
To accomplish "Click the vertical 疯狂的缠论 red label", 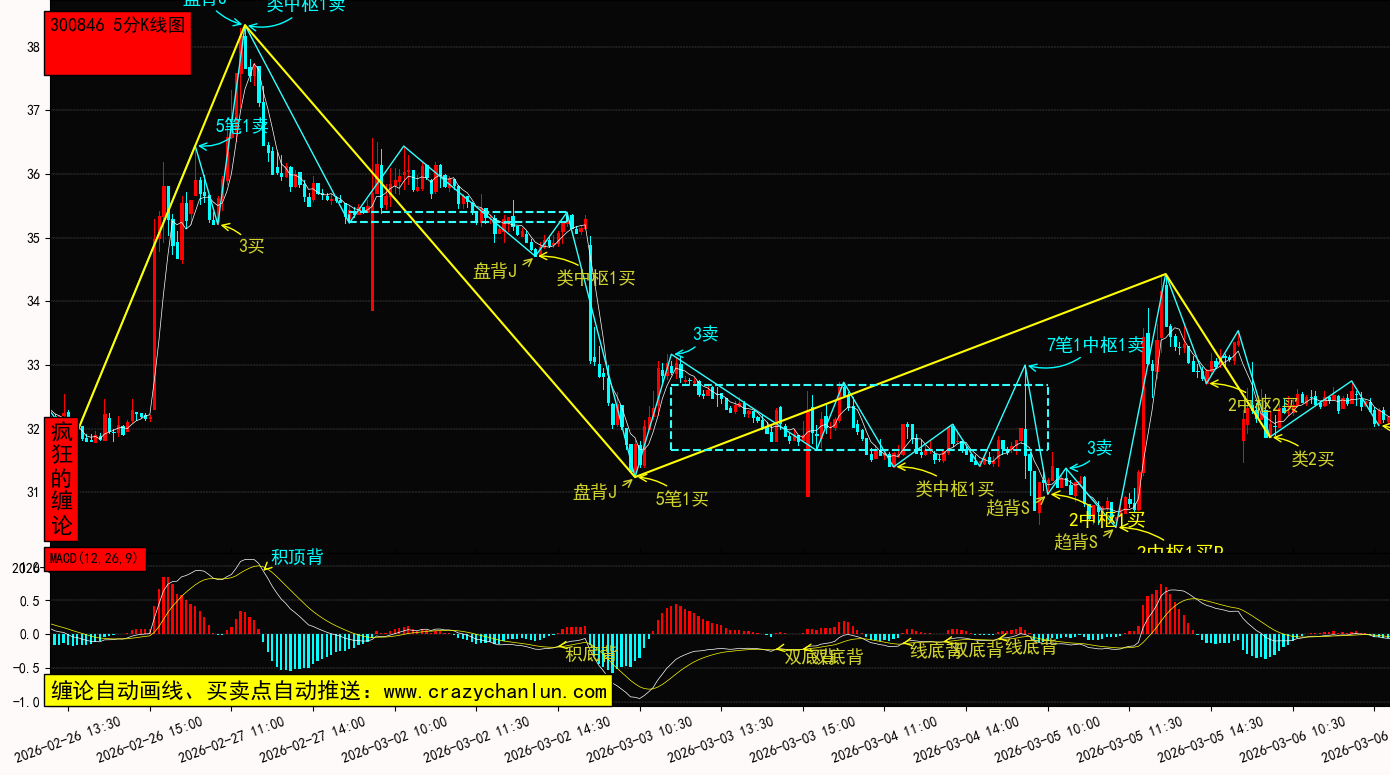I will coord(62,479).
